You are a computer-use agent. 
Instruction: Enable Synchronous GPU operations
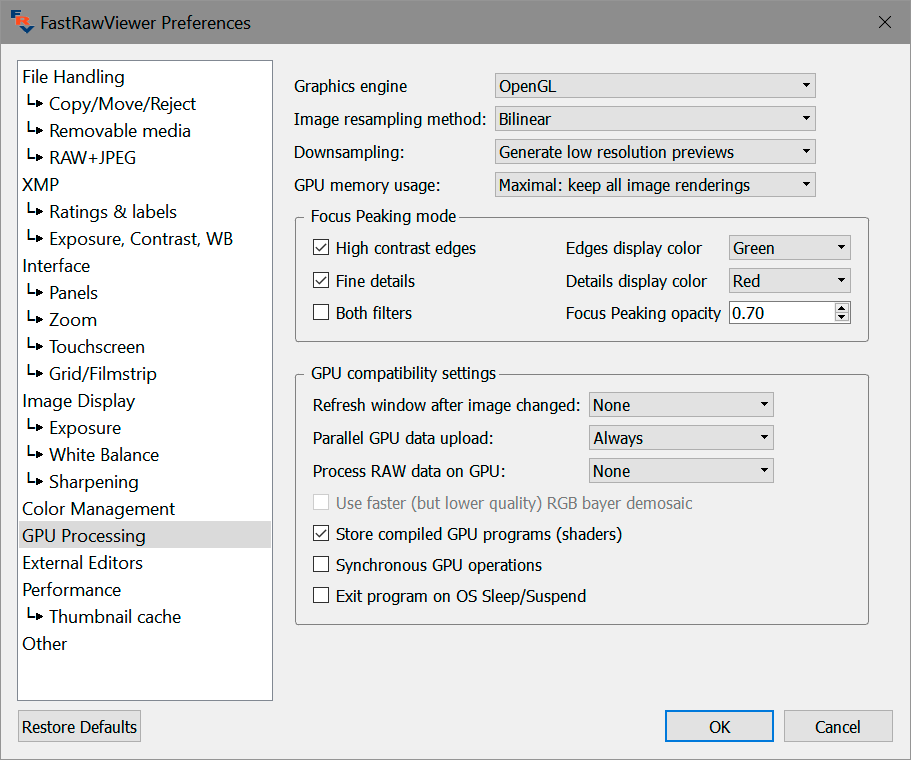321,565
